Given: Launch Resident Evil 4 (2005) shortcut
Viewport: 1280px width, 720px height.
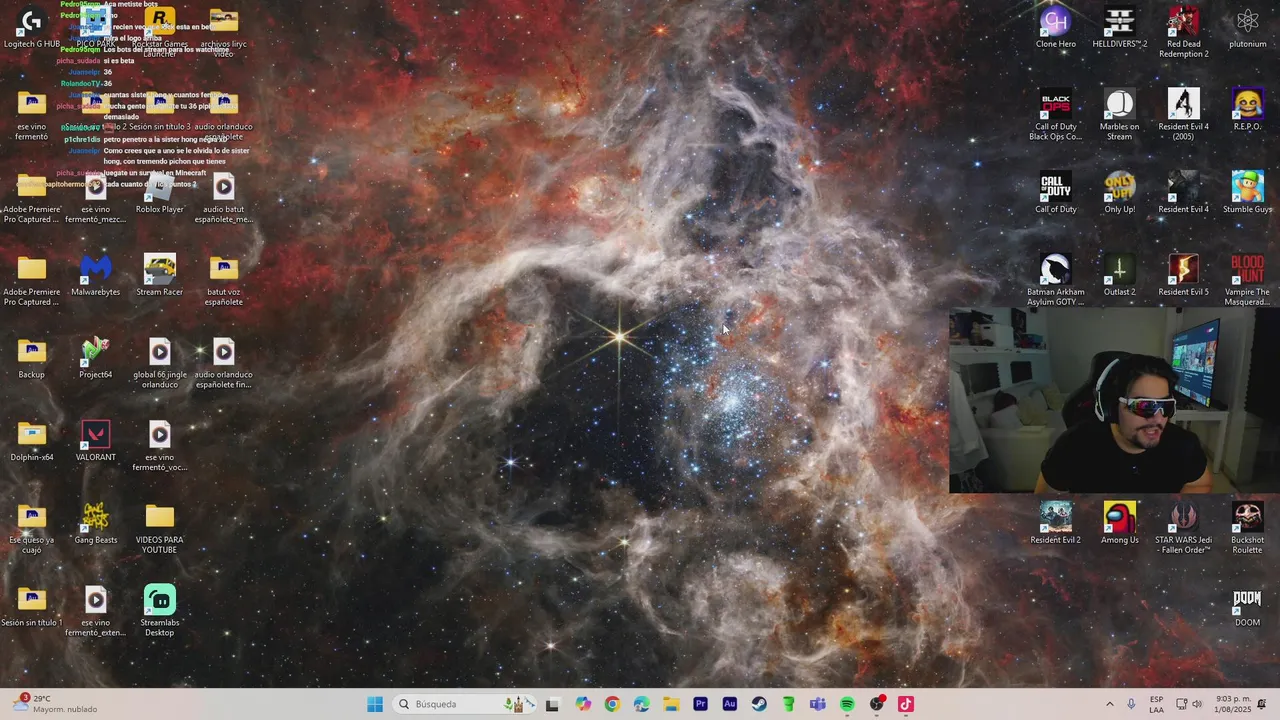Looking at the screenshot, I should (1184, 116).
